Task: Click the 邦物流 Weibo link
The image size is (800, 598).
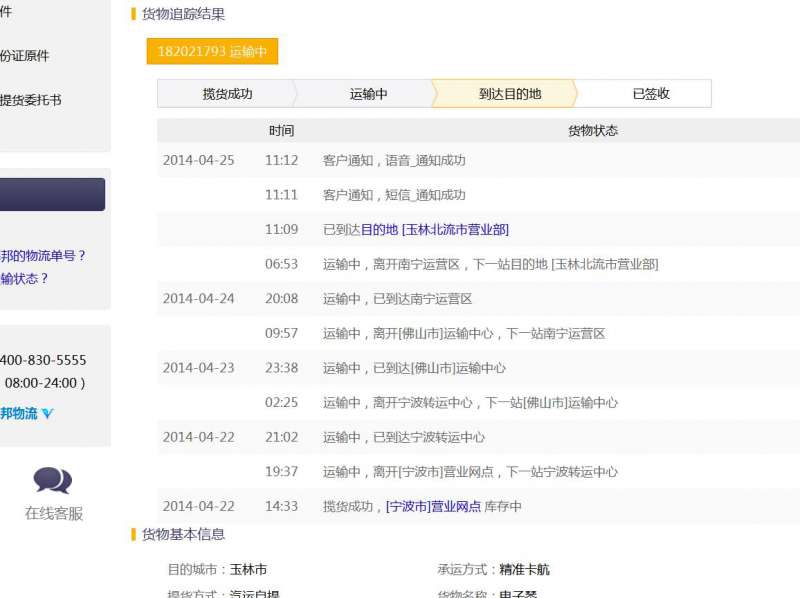Action: (19, 414)
